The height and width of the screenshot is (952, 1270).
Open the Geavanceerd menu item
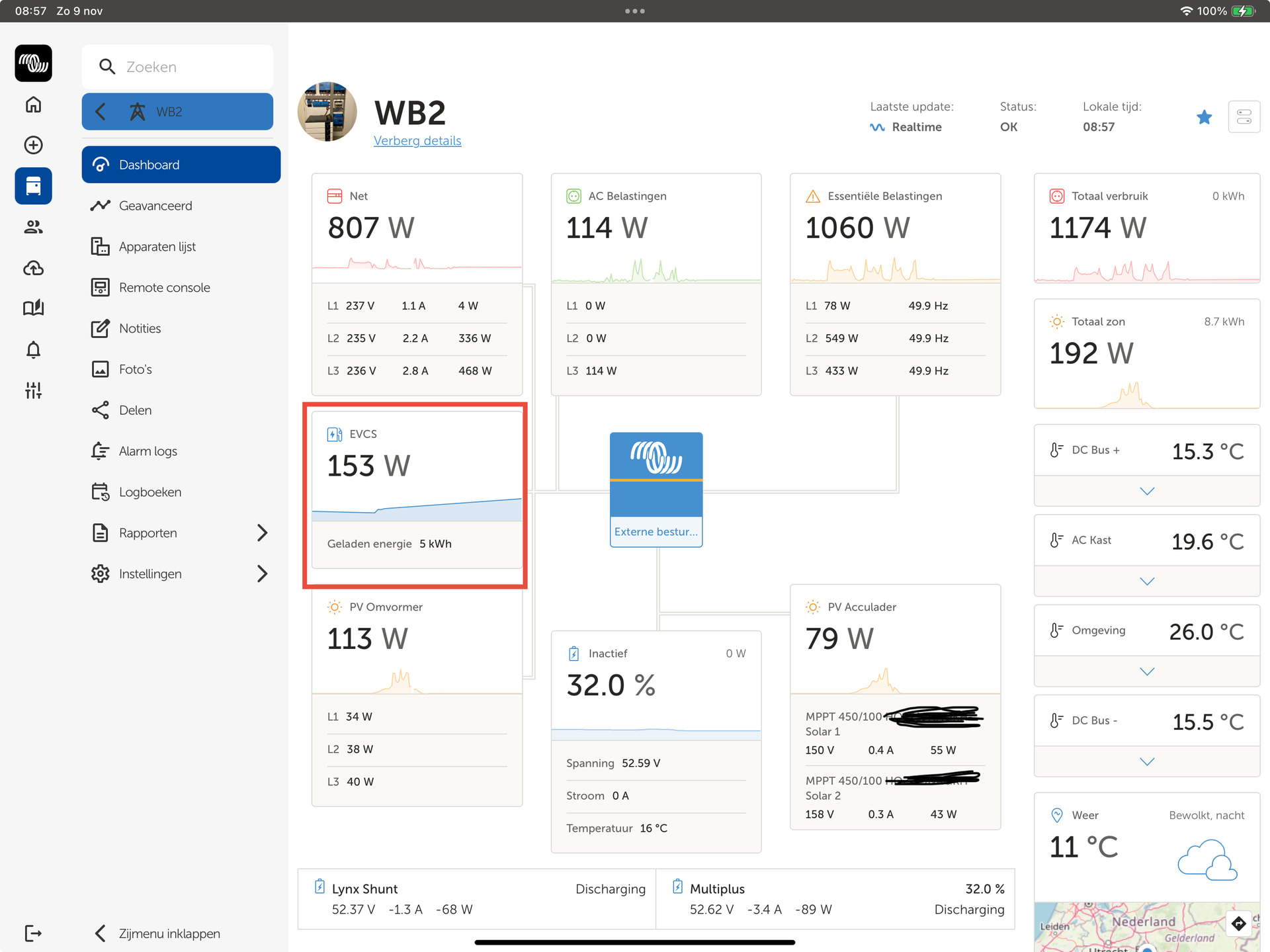point(155,206)
